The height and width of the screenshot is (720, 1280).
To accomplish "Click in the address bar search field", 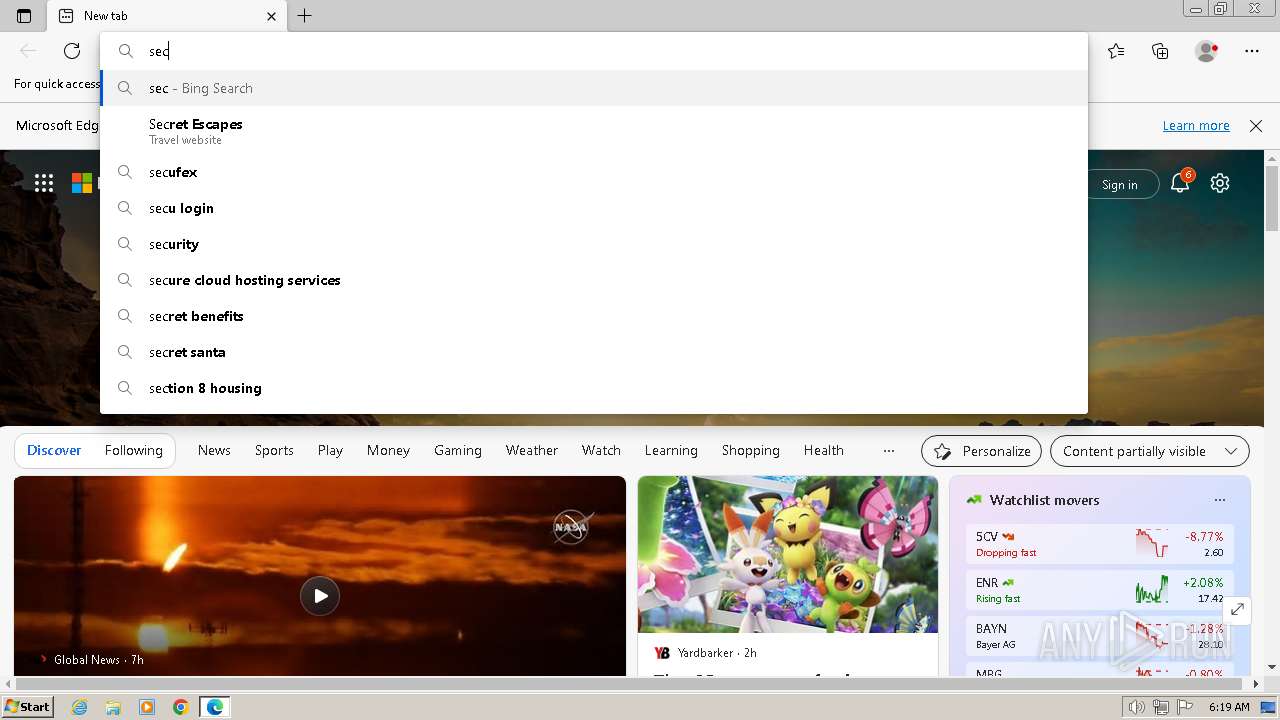I will pos(594,51).
